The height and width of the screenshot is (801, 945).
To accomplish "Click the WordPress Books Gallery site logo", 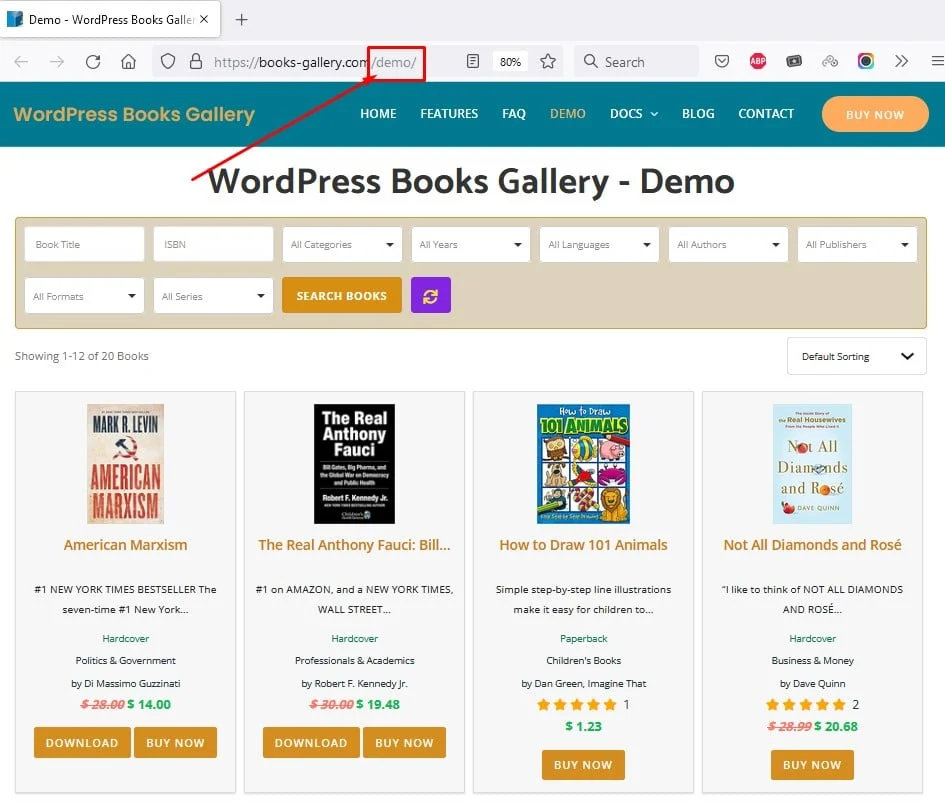I will coord(134,114).
